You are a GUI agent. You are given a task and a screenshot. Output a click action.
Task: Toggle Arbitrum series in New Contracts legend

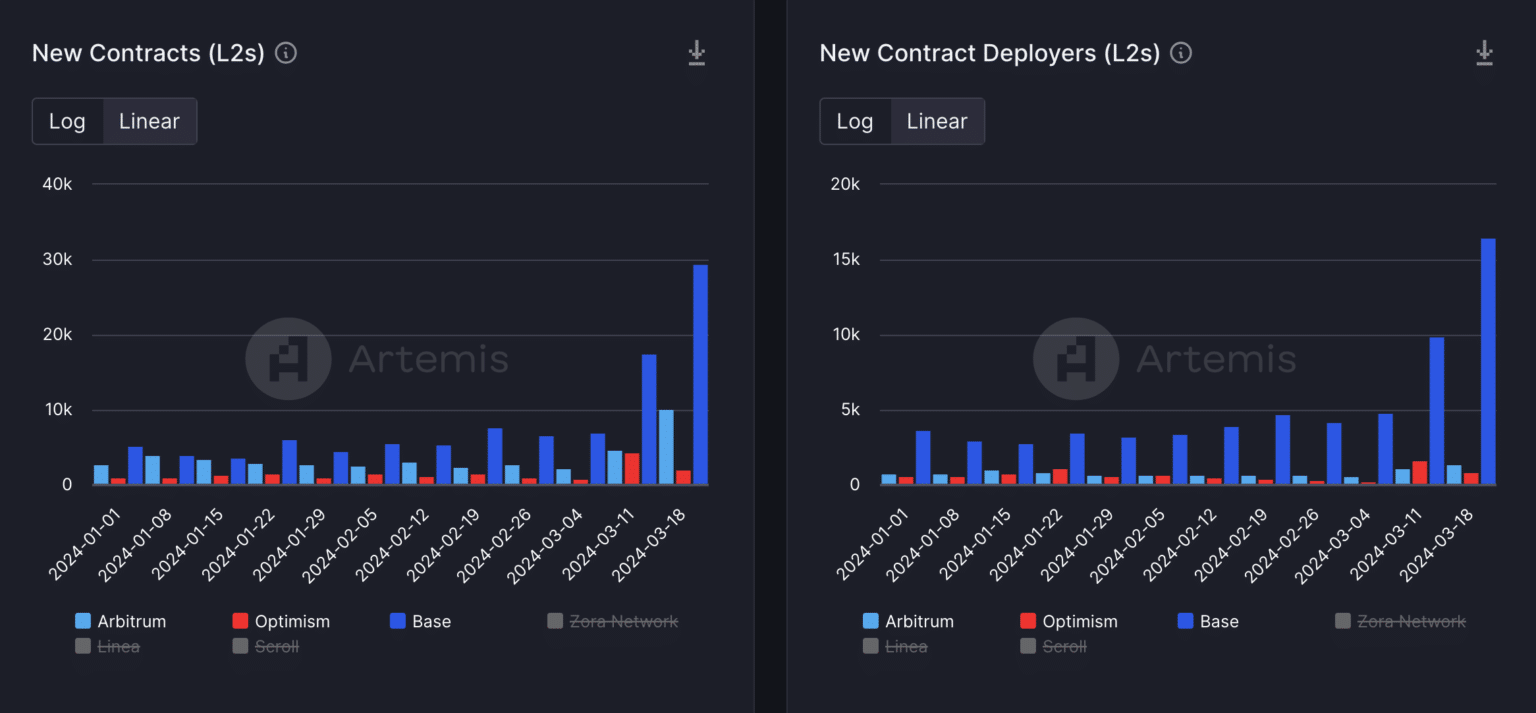click(121, 621)
